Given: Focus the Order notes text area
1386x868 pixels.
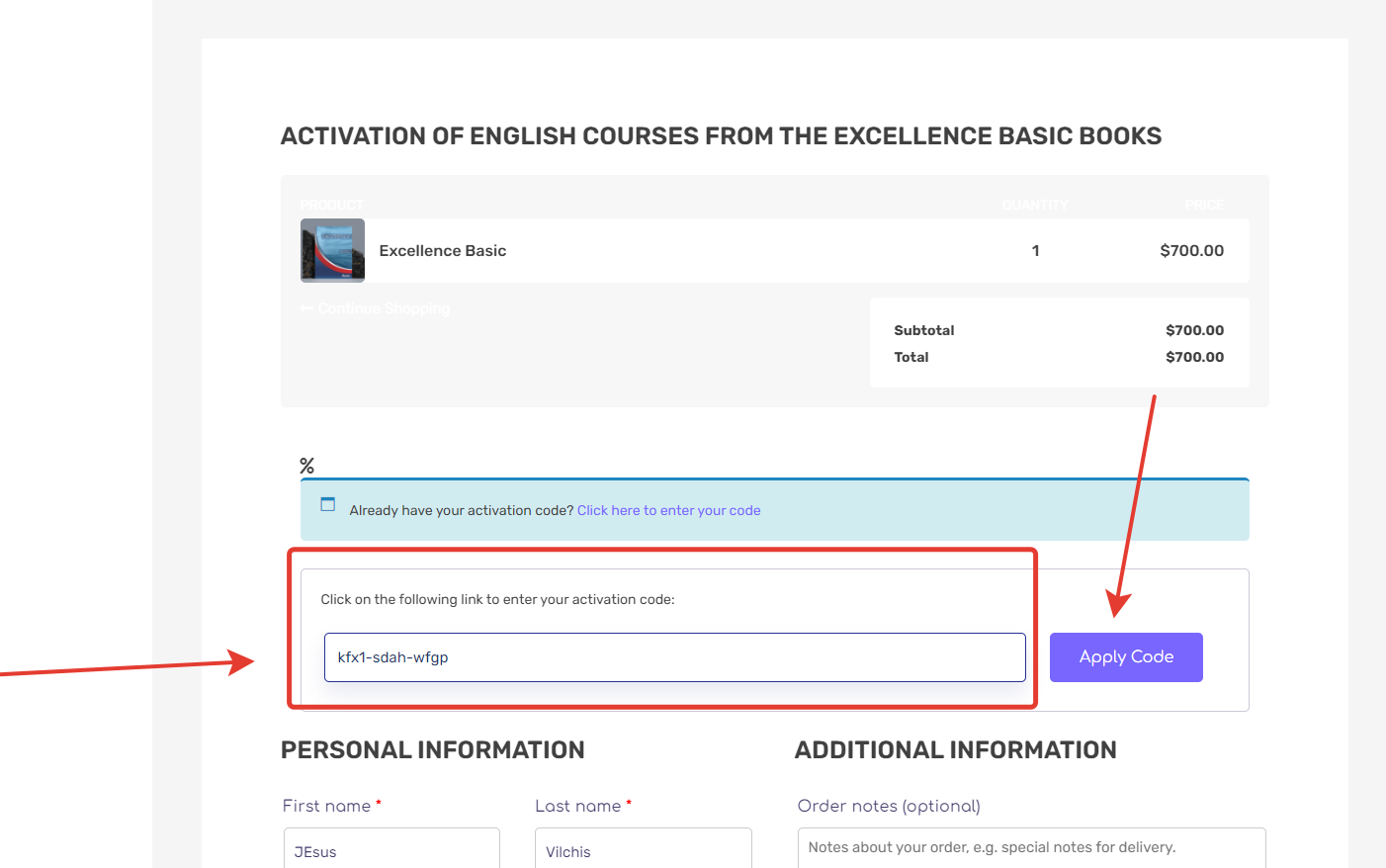Looking at the screenshot, I should pos(1031,848).
